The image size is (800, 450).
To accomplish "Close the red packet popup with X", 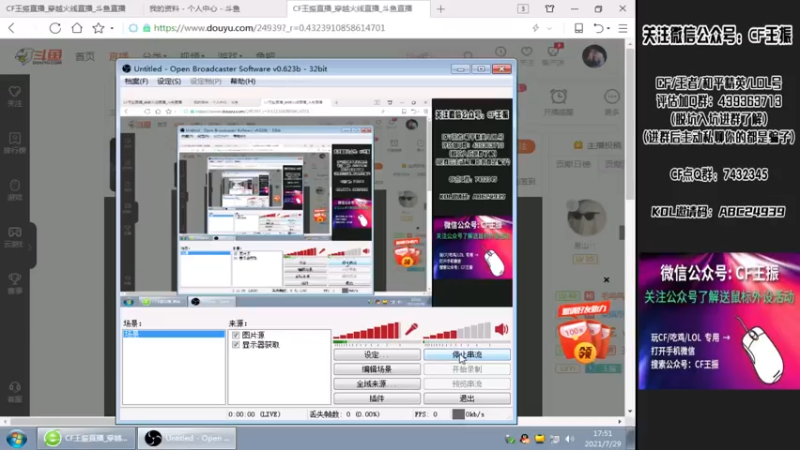I will pyautogui.click(x=606, y=280).
